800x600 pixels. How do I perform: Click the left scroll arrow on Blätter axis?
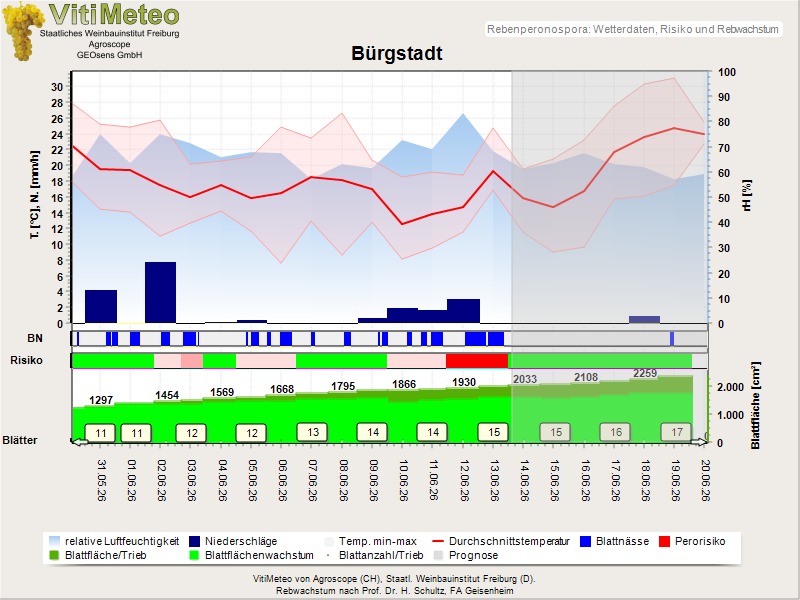pos(79,442)
